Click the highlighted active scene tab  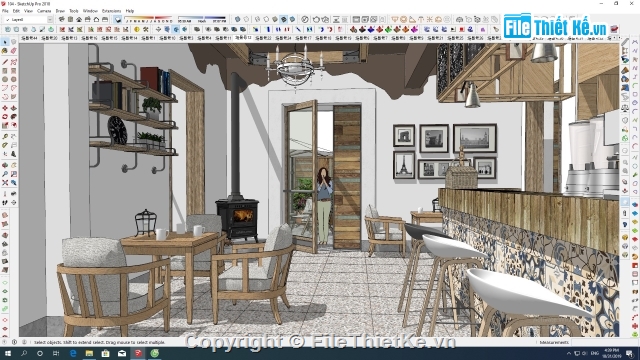coord(243,38)
